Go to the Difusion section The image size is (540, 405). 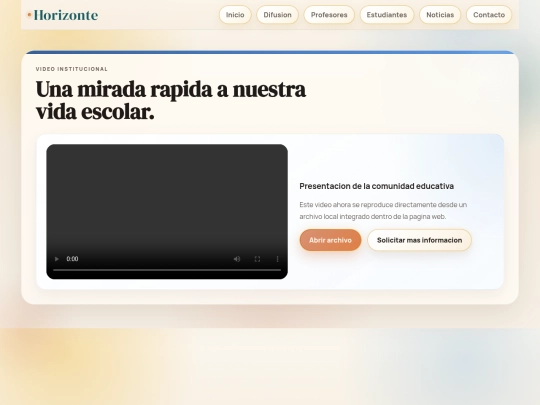point(278,15)
